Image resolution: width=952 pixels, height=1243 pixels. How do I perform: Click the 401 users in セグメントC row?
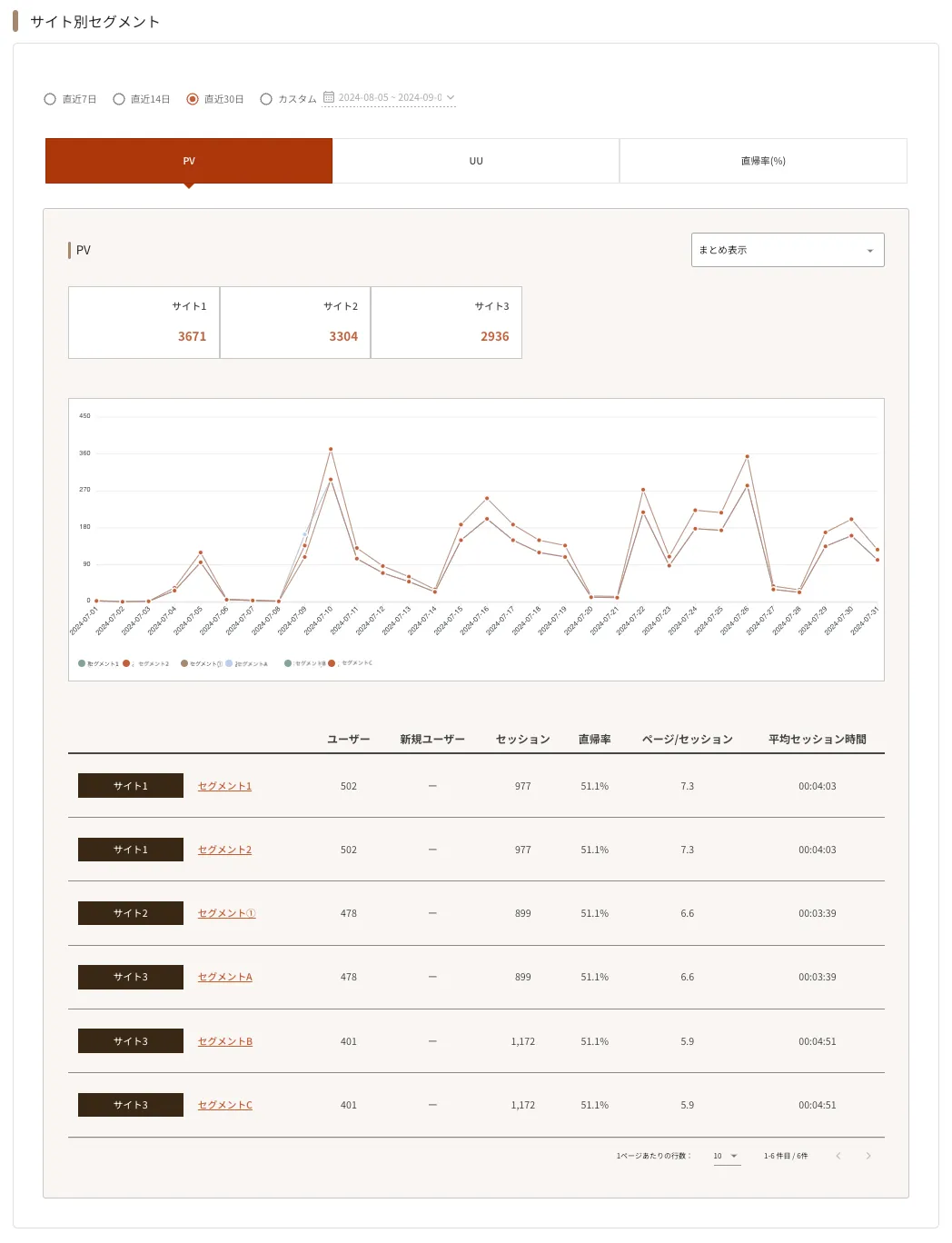click(x=349, y=1105)
